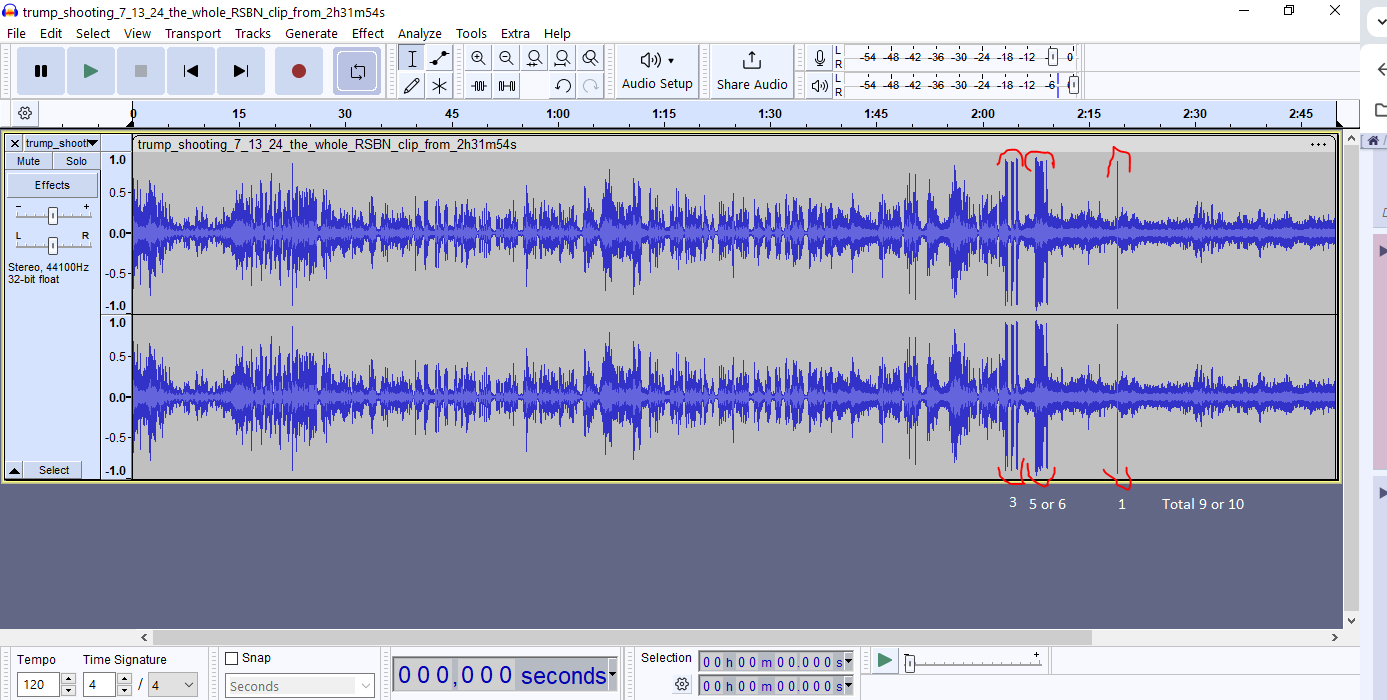Image resolution: width=1387 pixels, height=700 pixels.
Task: Toggle the Loop playback button
Action: (x=357, y=71)
